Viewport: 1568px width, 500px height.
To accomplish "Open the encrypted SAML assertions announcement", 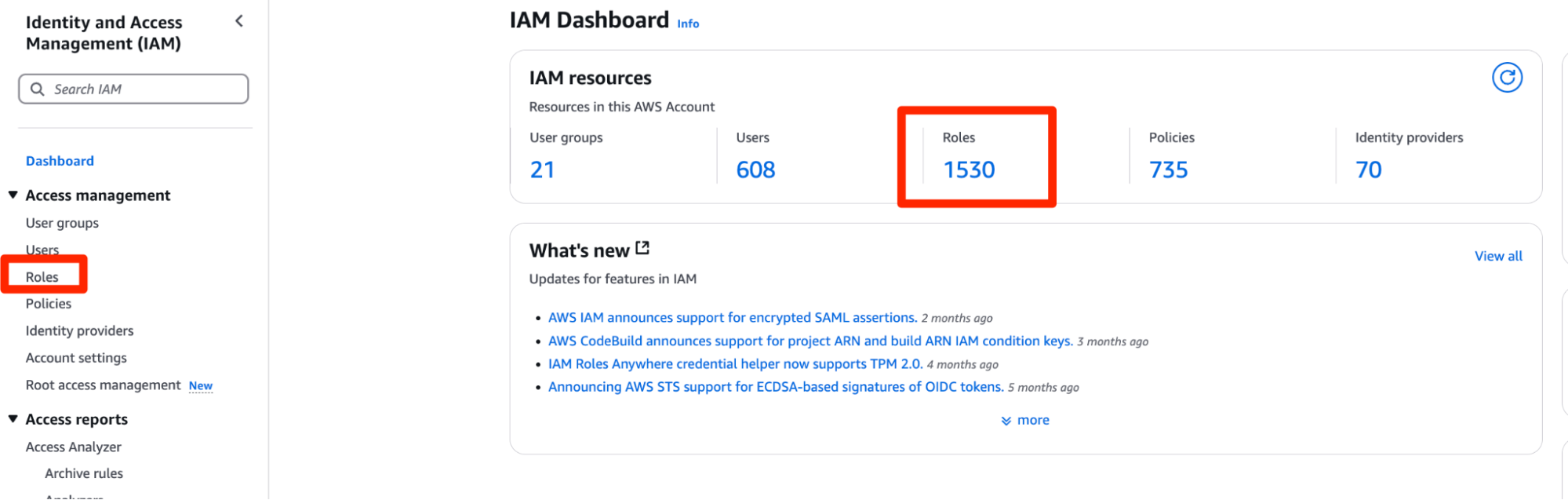I will coord(732,318).
